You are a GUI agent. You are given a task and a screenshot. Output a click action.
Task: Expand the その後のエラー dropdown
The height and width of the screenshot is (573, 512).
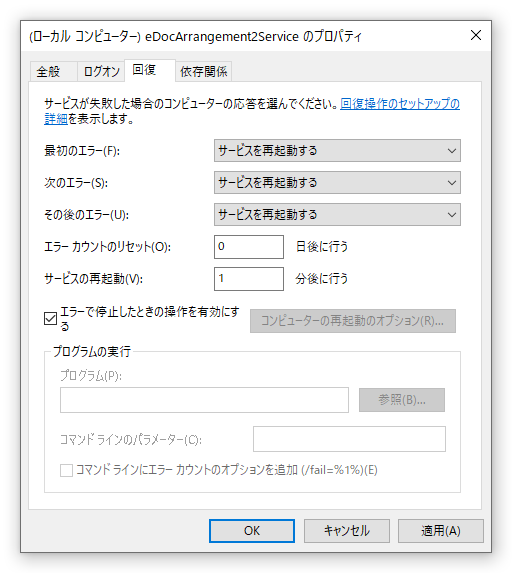337,215
